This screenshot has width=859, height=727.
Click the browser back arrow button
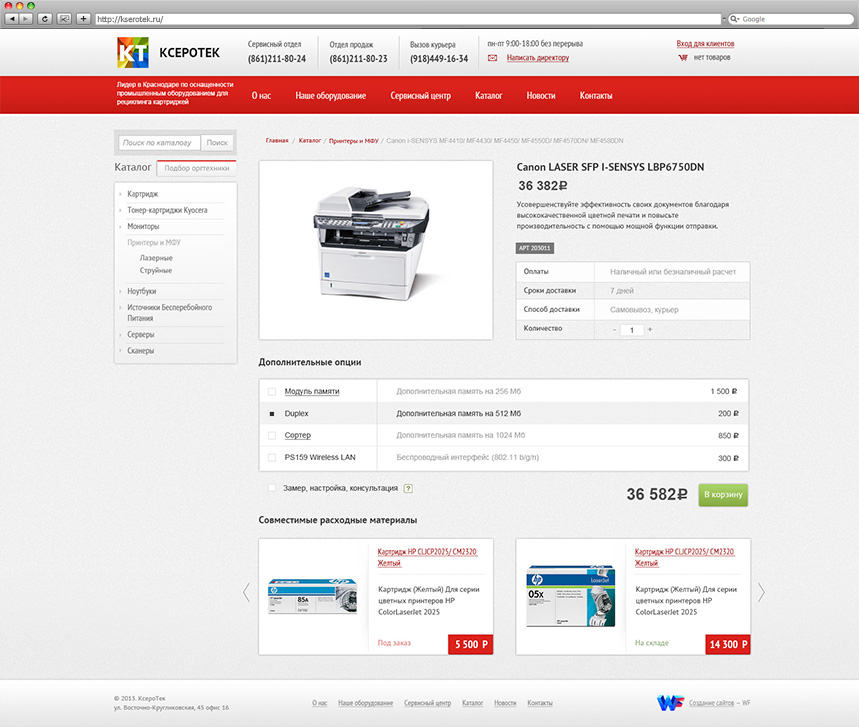[12, 19]
